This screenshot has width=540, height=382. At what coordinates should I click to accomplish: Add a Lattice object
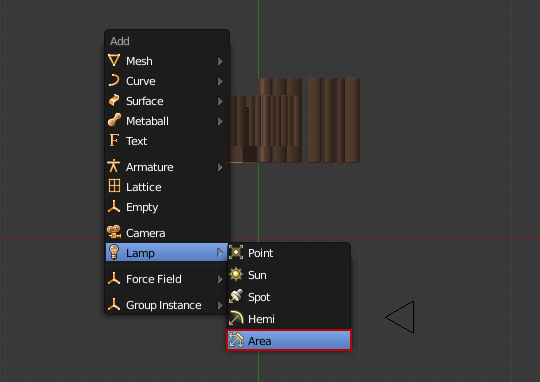167,187
